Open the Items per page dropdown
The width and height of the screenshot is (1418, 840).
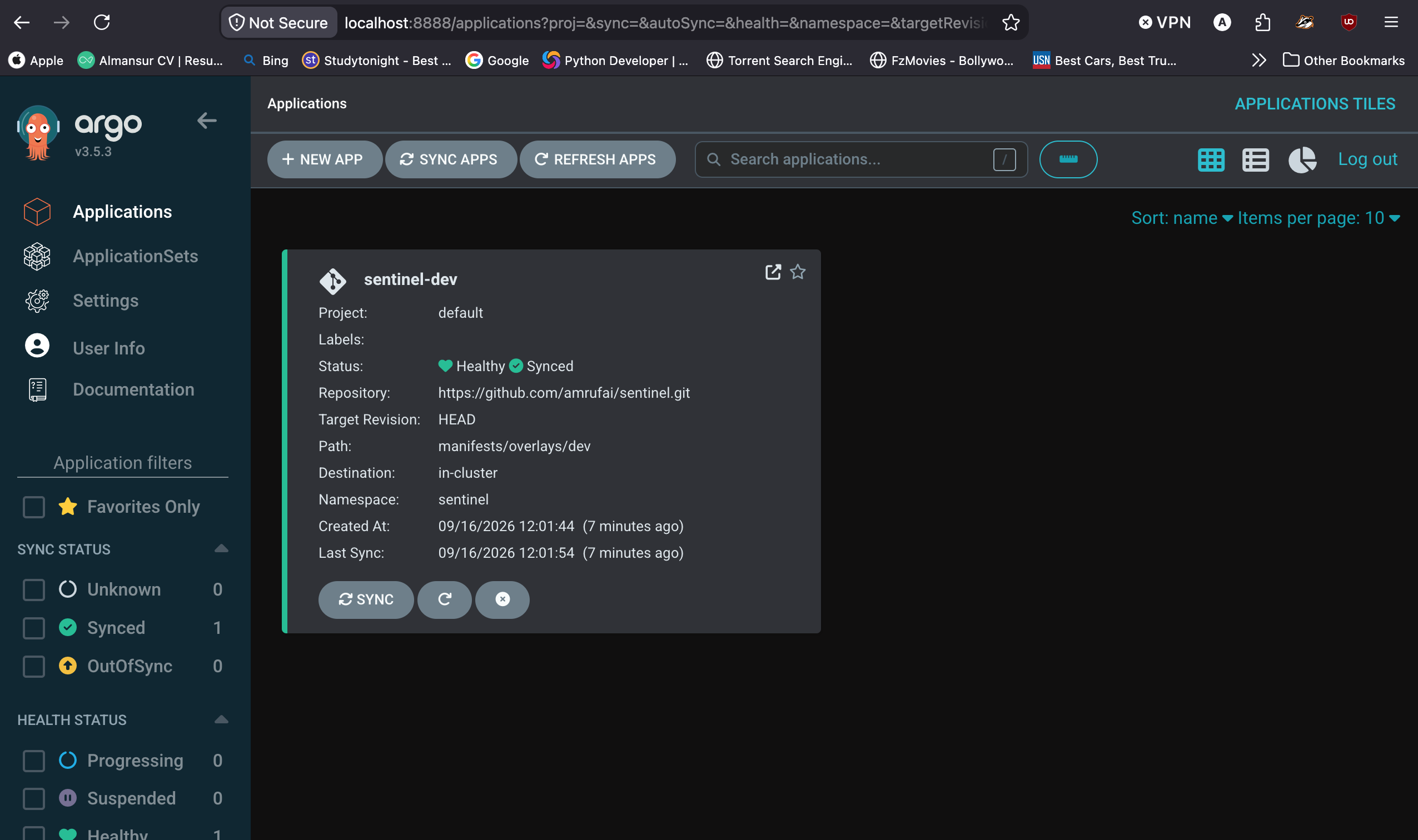(1319, 218)
